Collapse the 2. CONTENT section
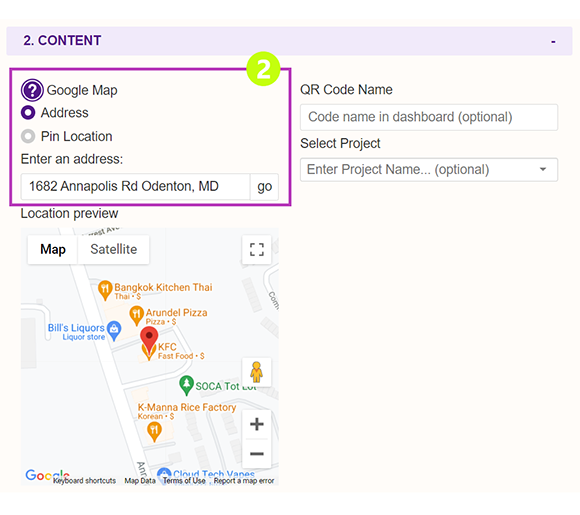The width and height of the screenshot is (580, 515). [x=553, y=41]
